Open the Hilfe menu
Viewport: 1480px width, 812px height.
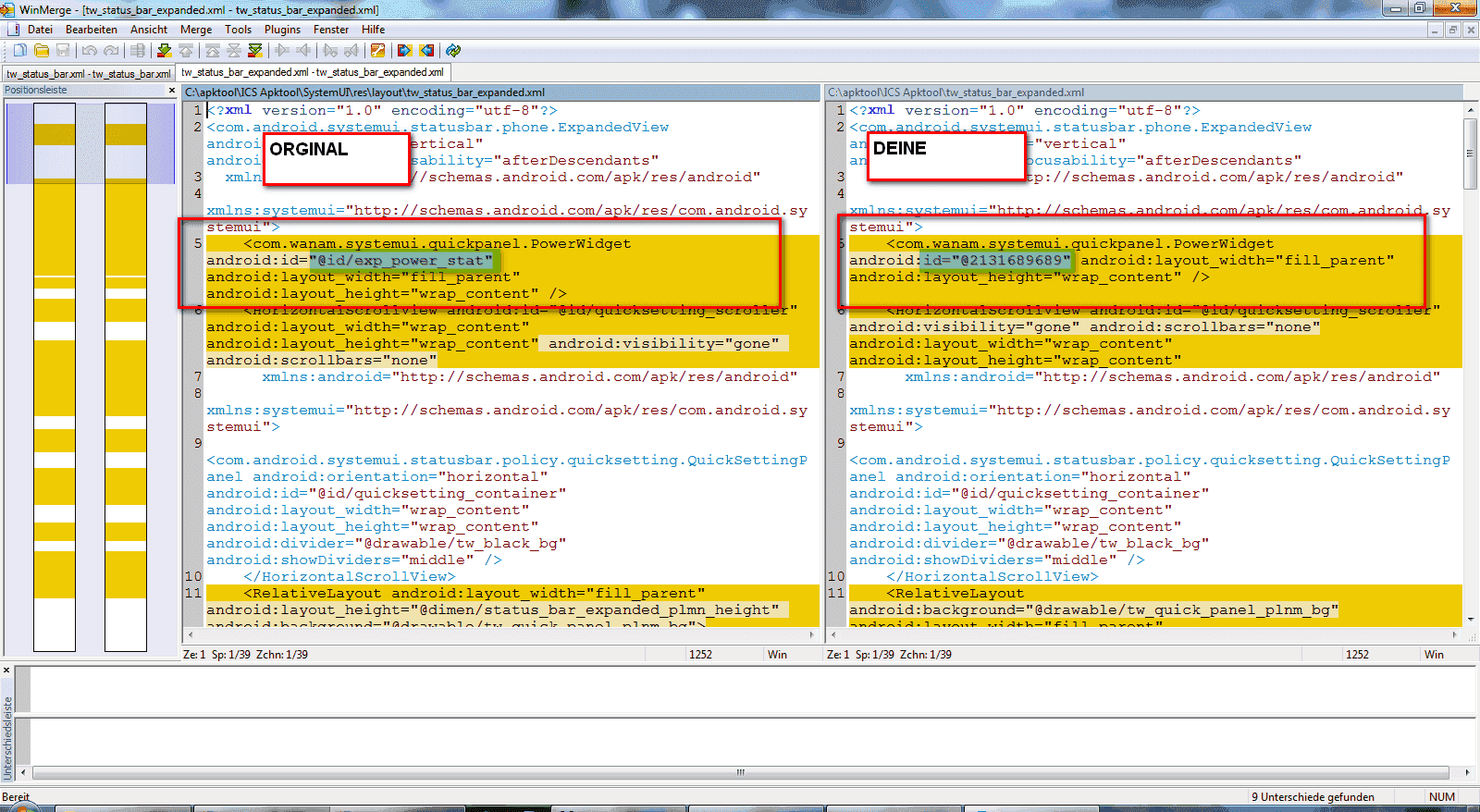tap(374, 30)
